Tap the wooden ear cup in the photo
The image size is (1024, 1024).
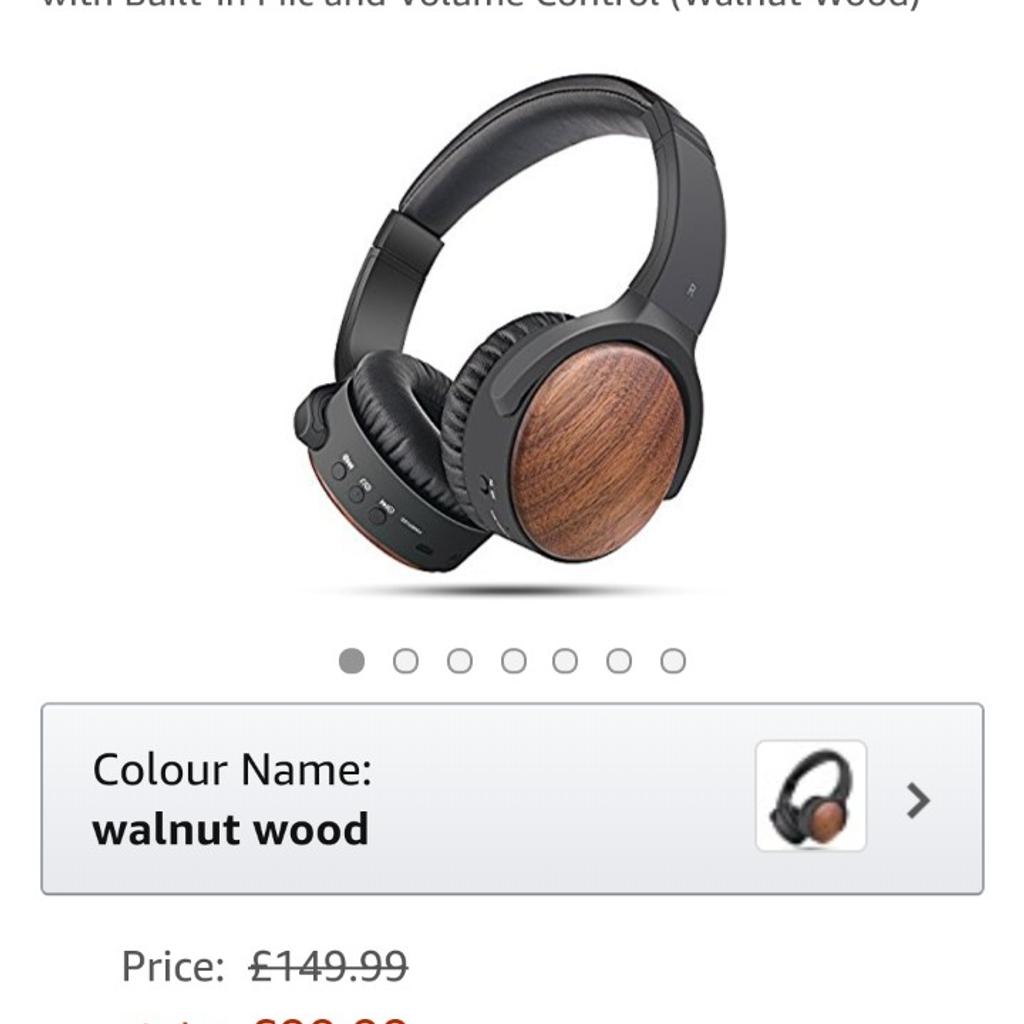click(598, 452)
